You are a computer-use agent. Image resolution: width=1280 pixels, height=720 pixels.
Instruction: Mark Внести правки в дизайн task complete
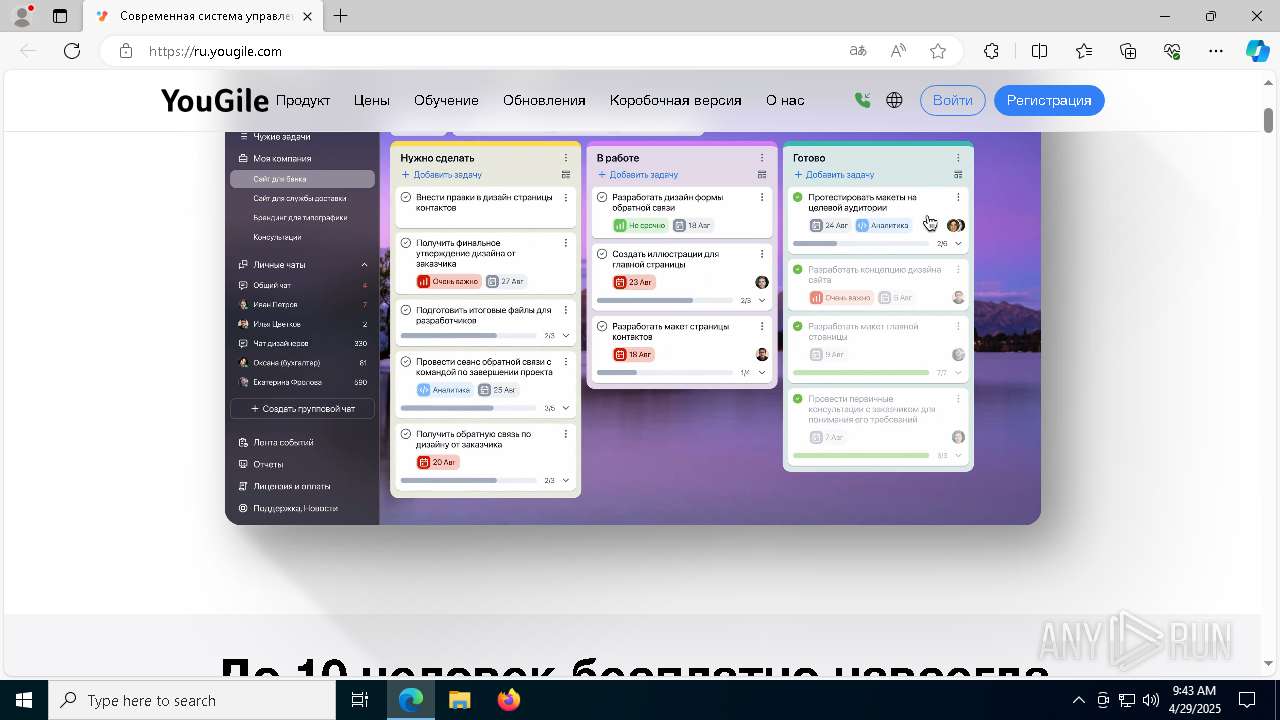(x=406, y=198)
